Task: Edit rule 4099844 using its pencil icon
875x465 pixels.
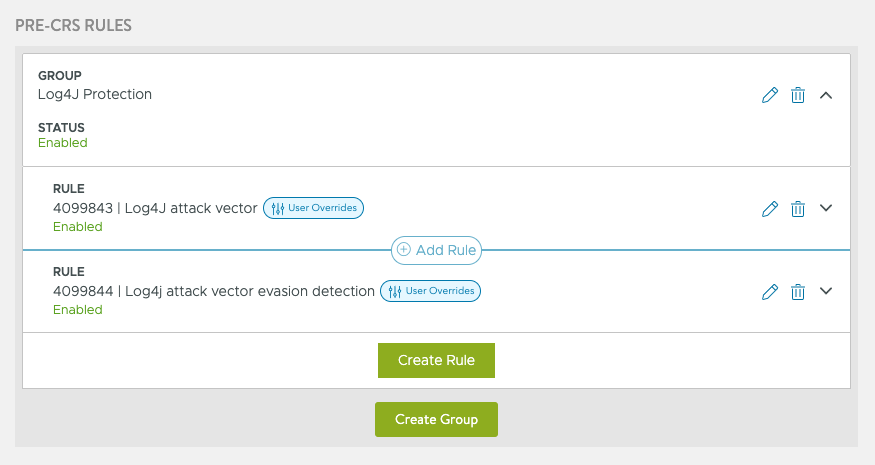Action: [x=770, y=292]
